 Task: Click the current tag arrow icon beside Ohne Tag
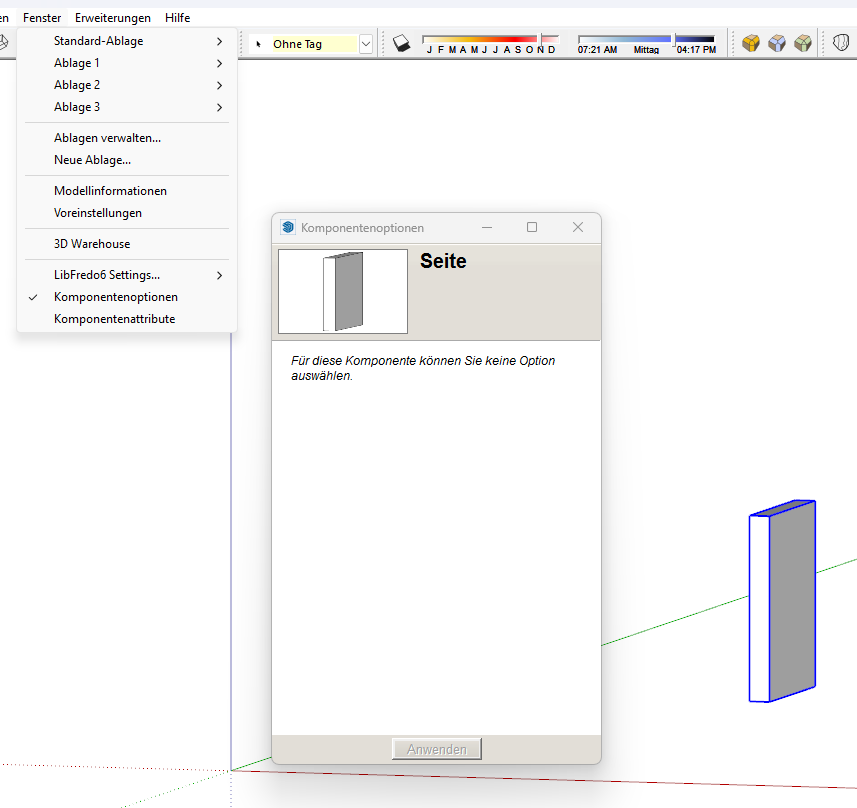260,44
